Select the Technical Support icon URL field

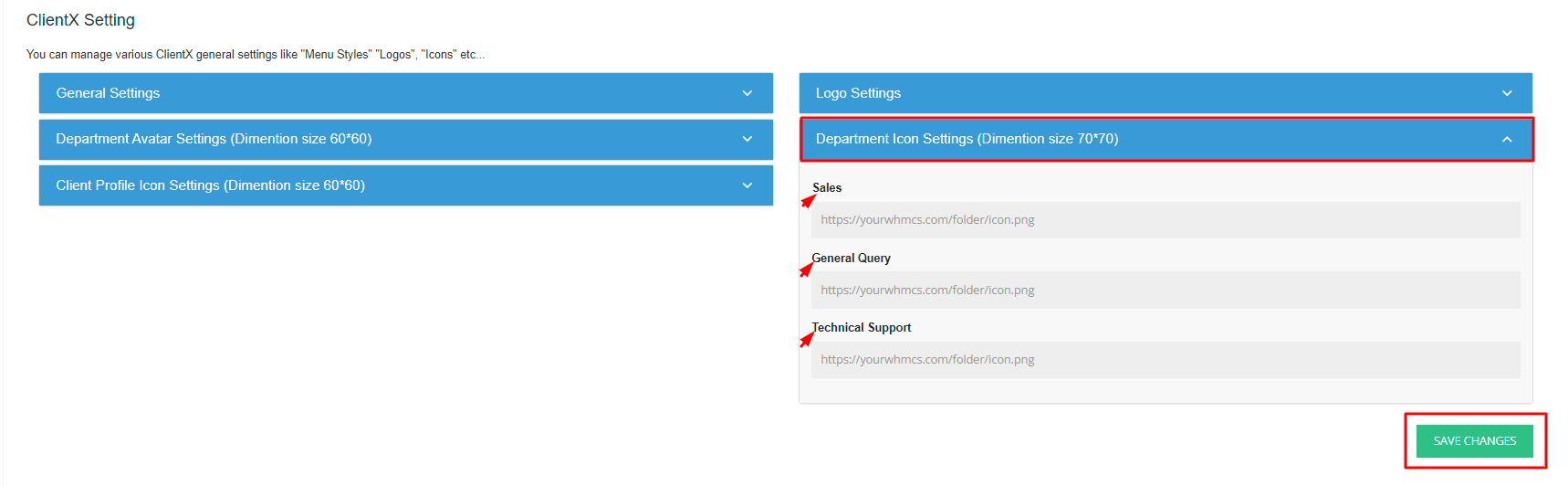click(1165, 360)
